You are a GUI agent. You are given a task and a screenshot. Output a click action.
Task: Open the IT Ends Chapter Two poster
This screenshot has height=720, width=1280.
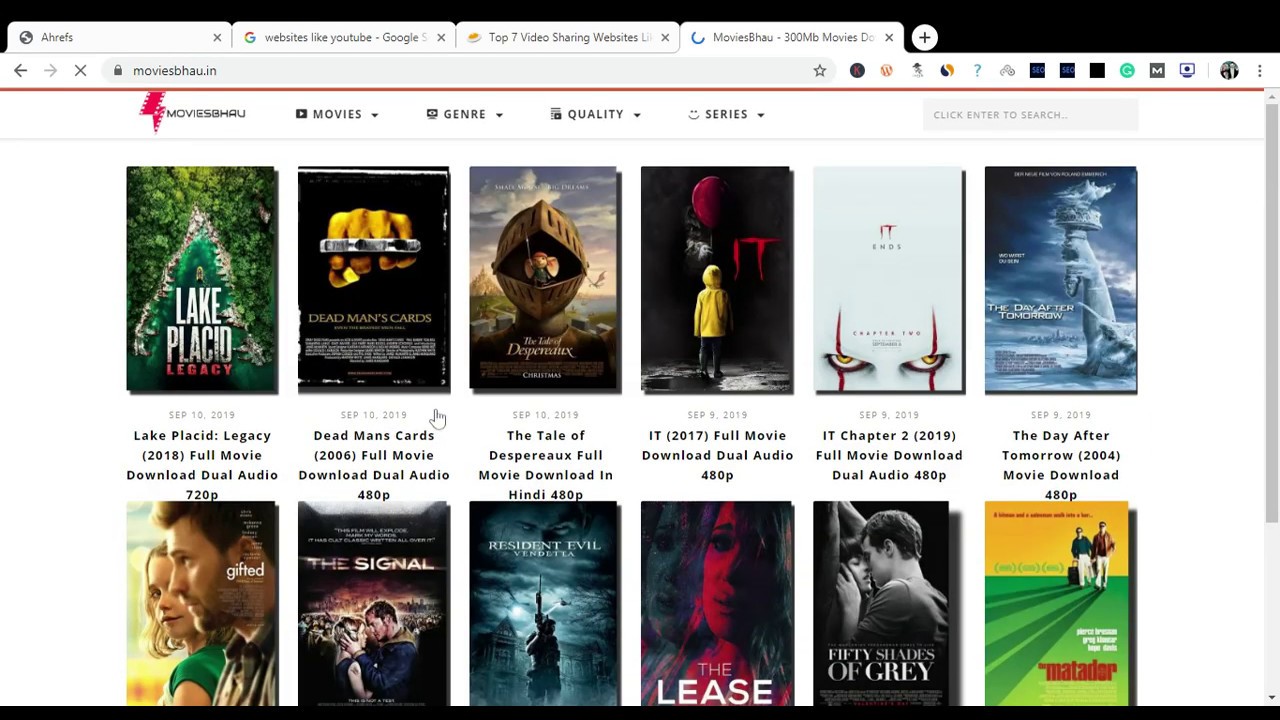pos(889,280)
